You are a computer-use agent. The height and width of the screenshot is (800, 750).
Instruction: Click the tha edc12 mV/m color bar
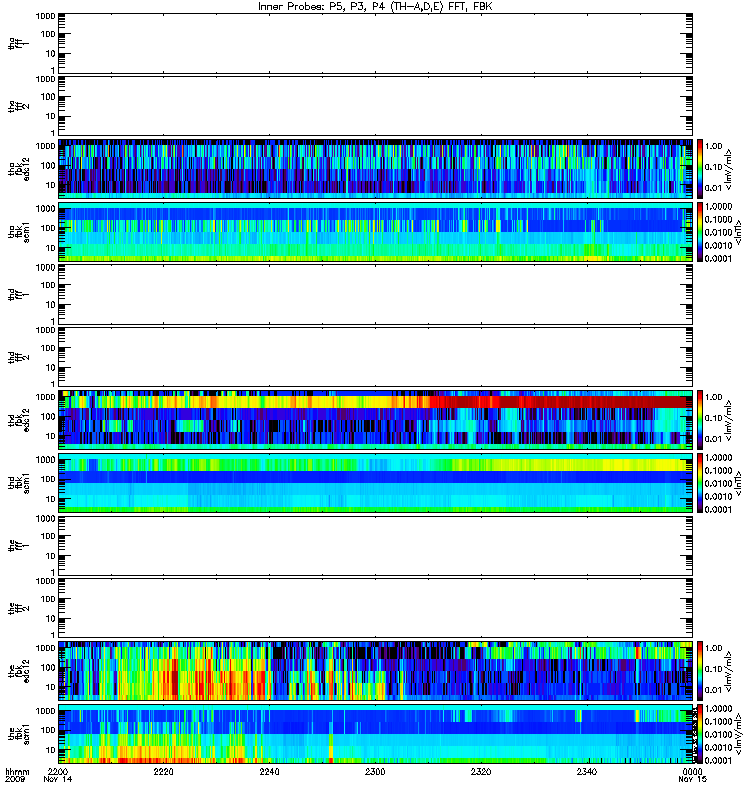point(700,168)
